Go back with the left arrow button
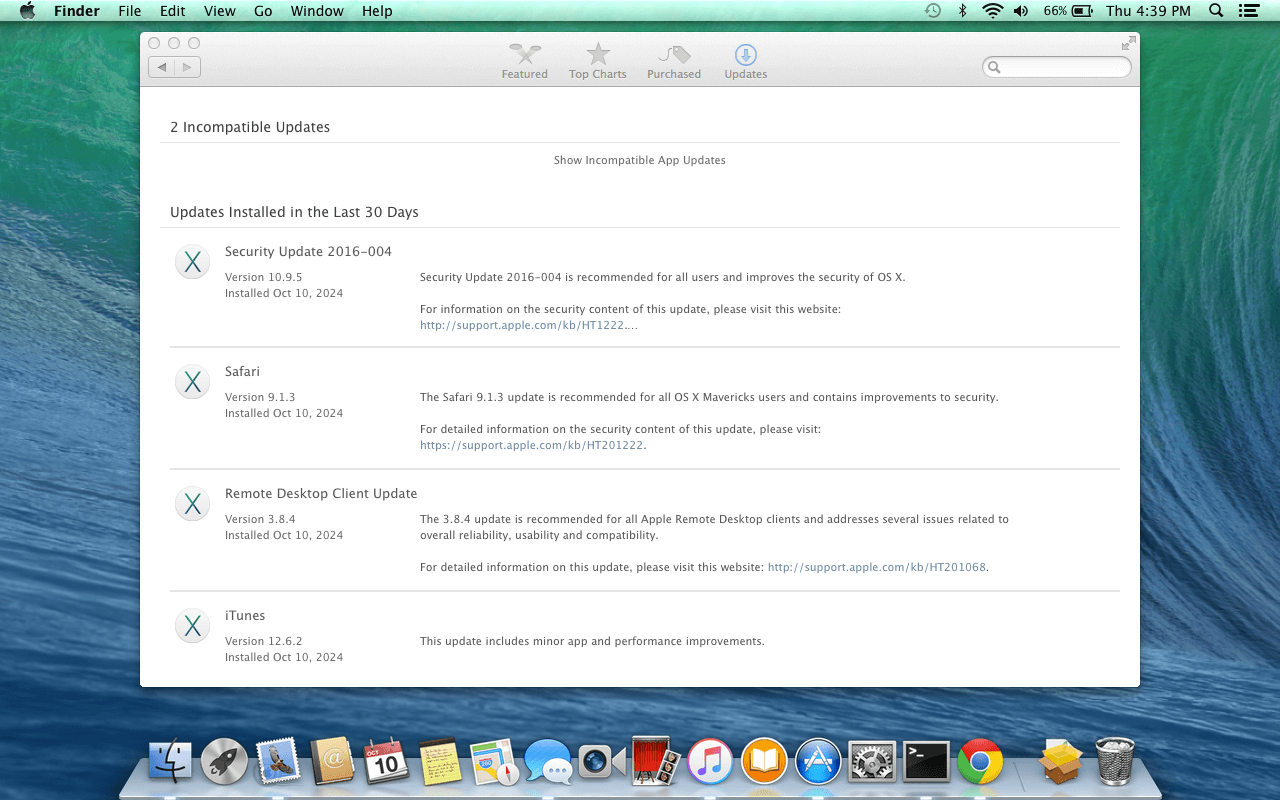 point(162,67)
